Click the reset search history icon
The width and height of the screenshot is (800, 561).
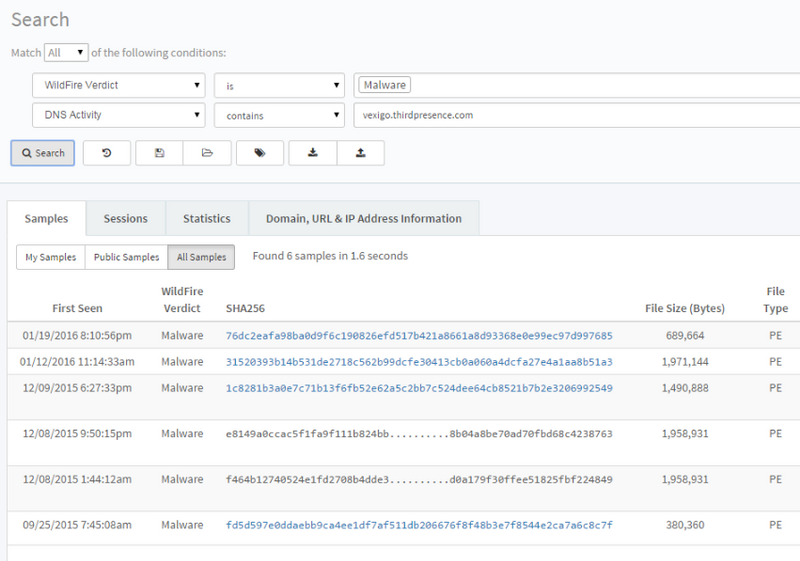coord(107,153)
